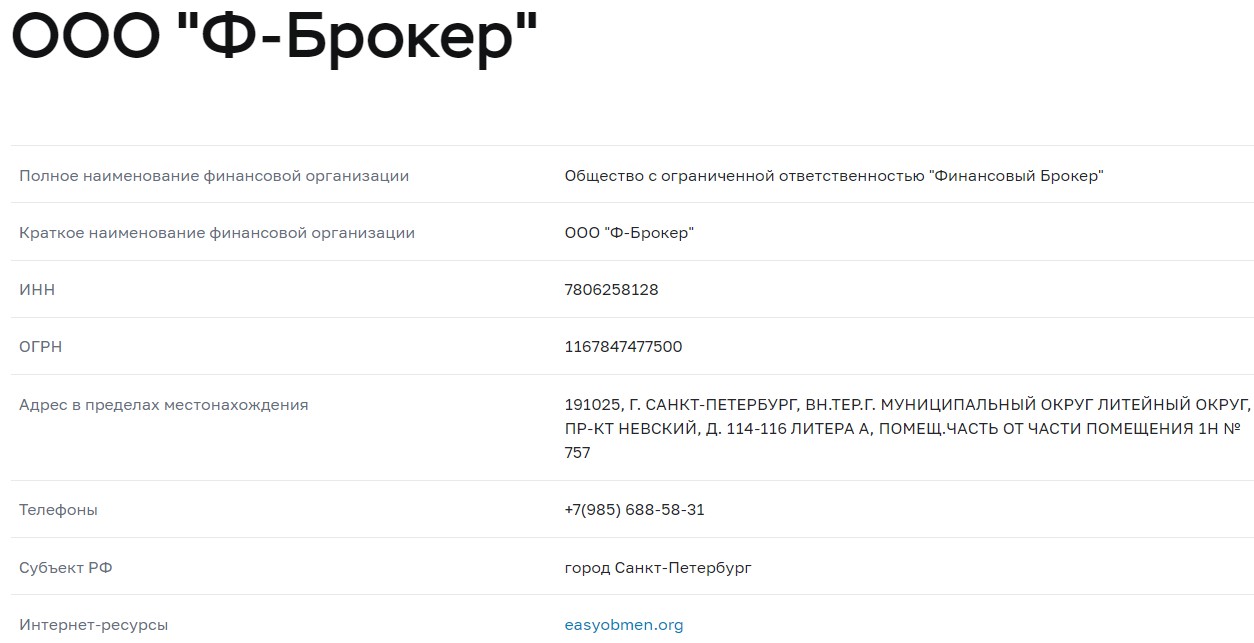This screenshot has height=643, width=1254.
Task: Click the "Телефоны" row label
Action: (x=58, y=510)
